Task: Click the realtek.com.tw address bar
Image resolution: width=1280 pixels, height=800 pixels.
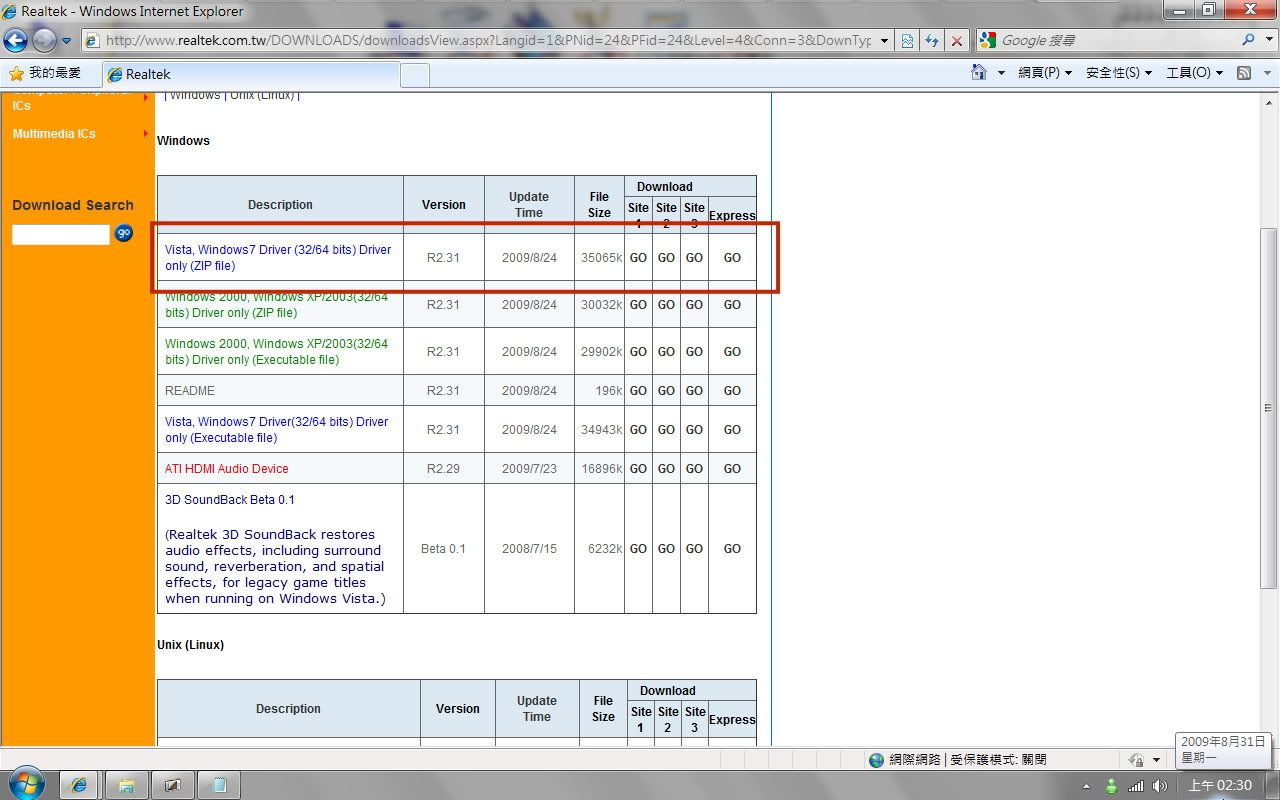Action: coord(486,40)
